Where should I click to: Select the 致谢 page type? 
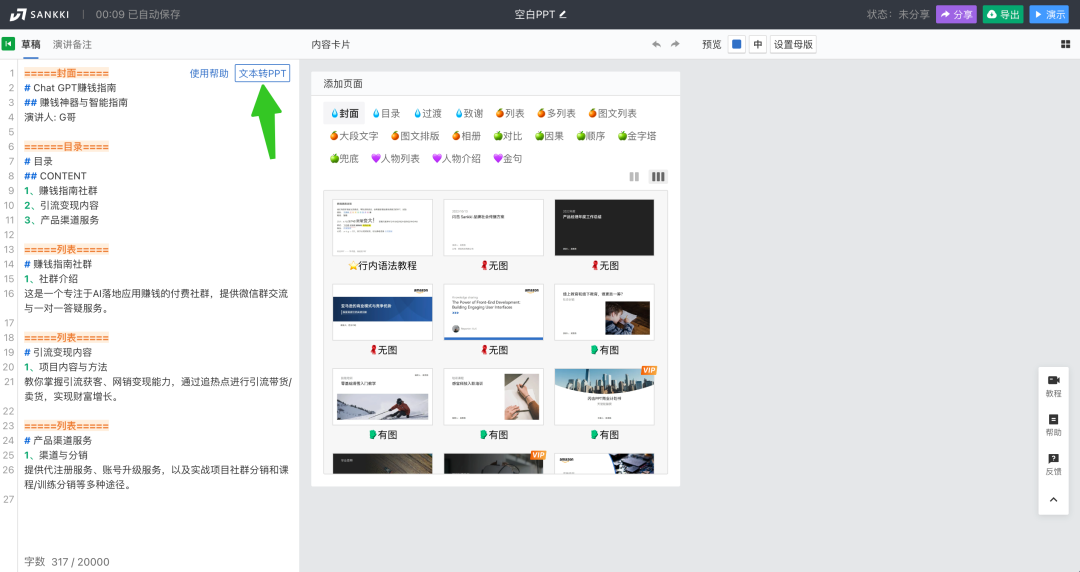[x=468, y=113]
